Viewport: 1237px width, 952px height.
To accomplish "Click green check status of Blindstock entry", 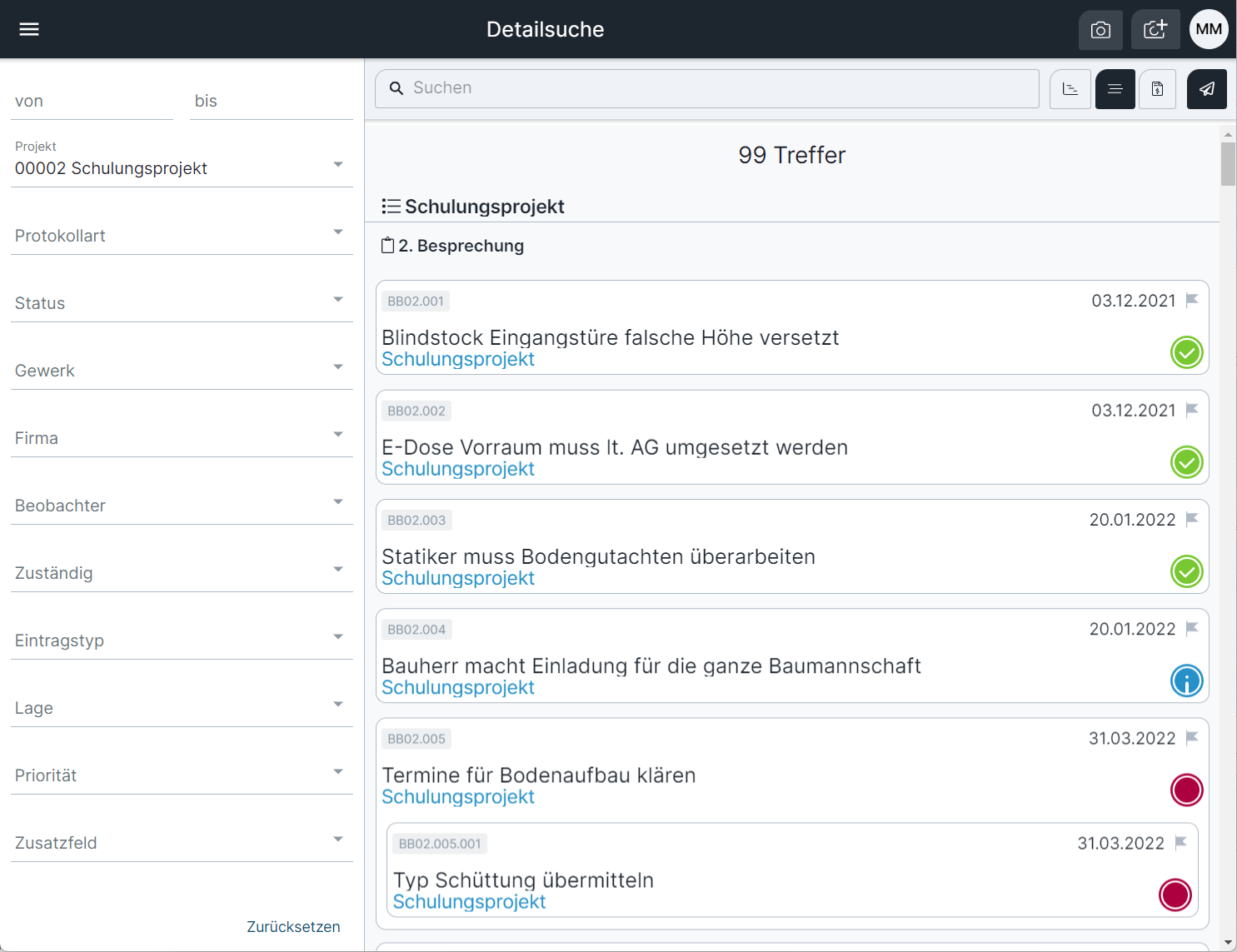I will (1187, 352).
